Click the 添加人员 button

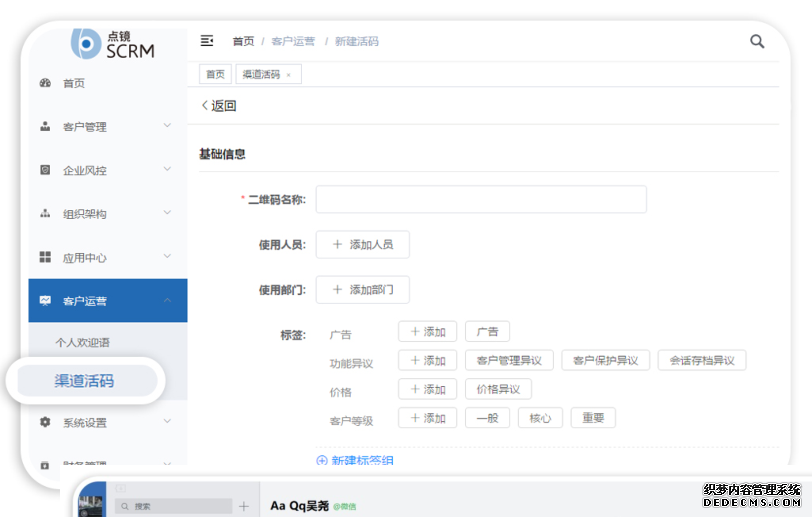(x=362, y=245)
